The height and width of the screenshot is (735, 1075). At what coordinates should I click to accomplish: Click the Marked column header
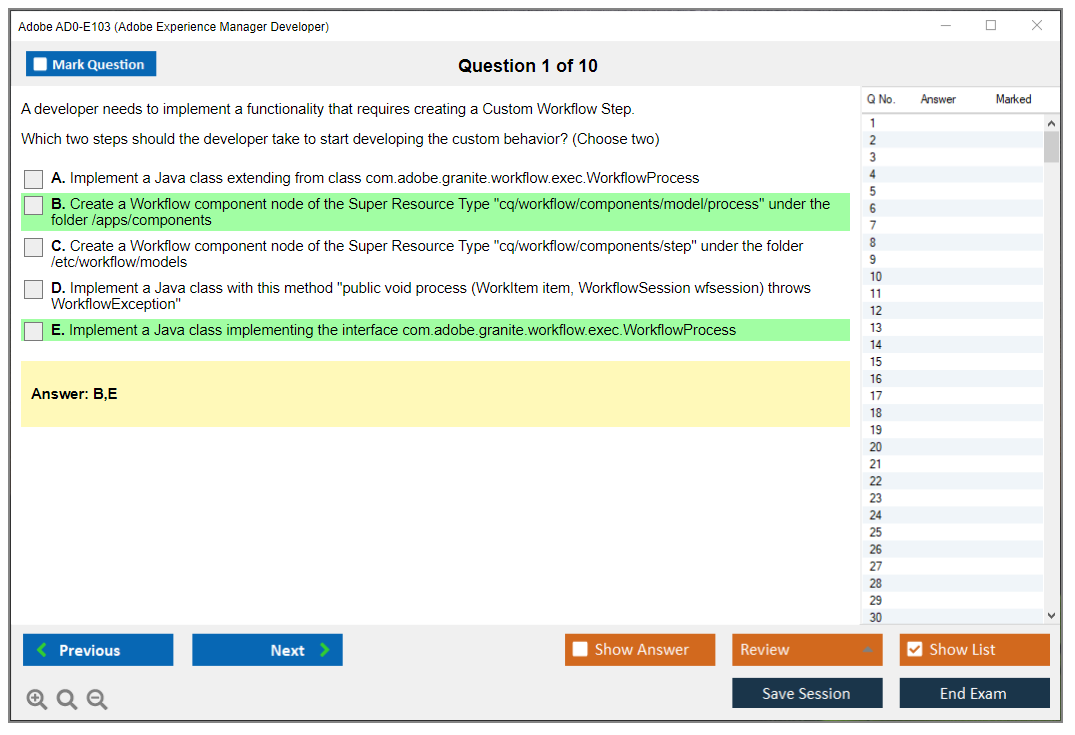(1013, 99)
